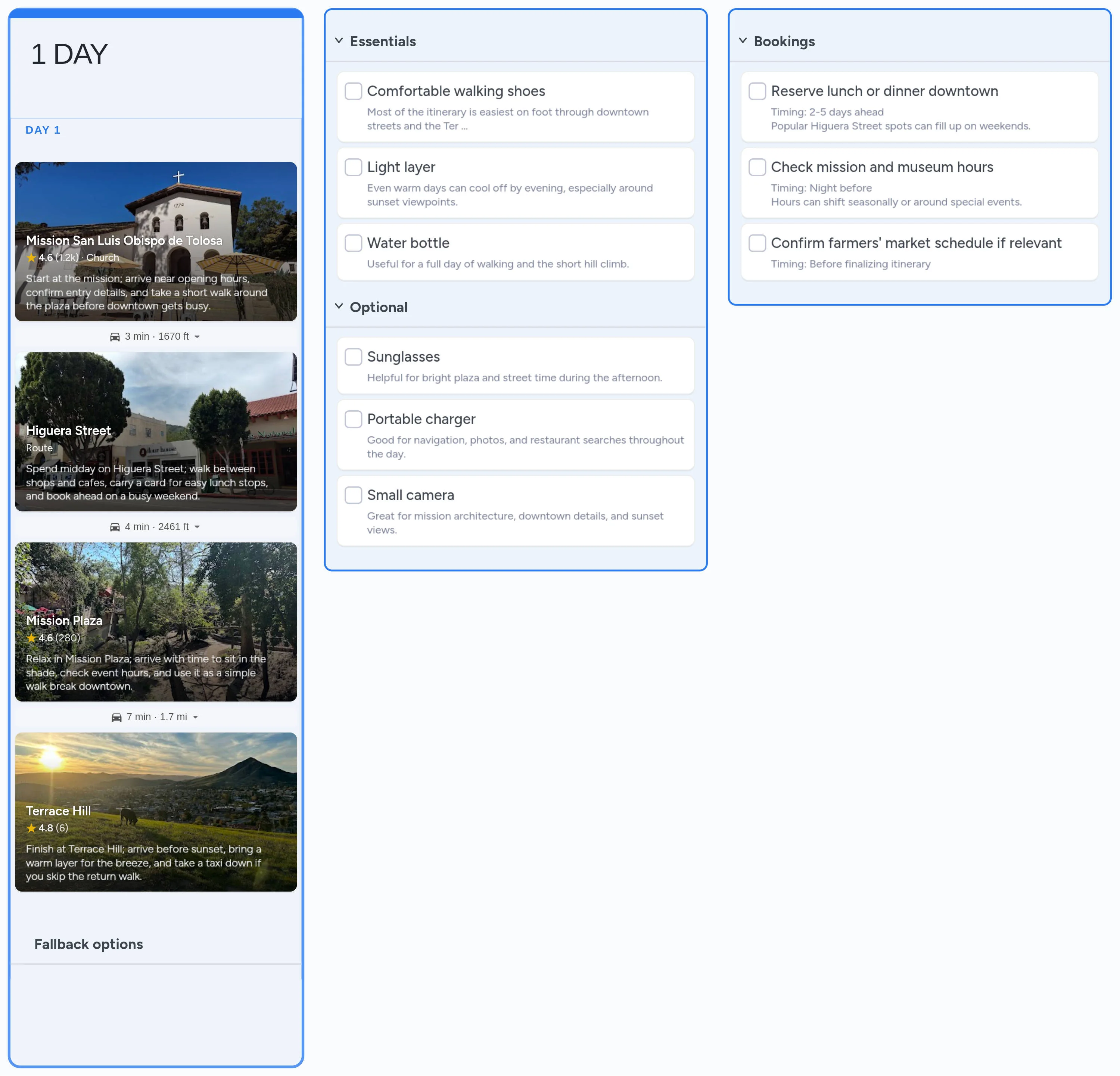The width and height of the screenshot is (1120, 1076).
Task: Click the 1 DAY heading
Action: (x=69, y=54)
